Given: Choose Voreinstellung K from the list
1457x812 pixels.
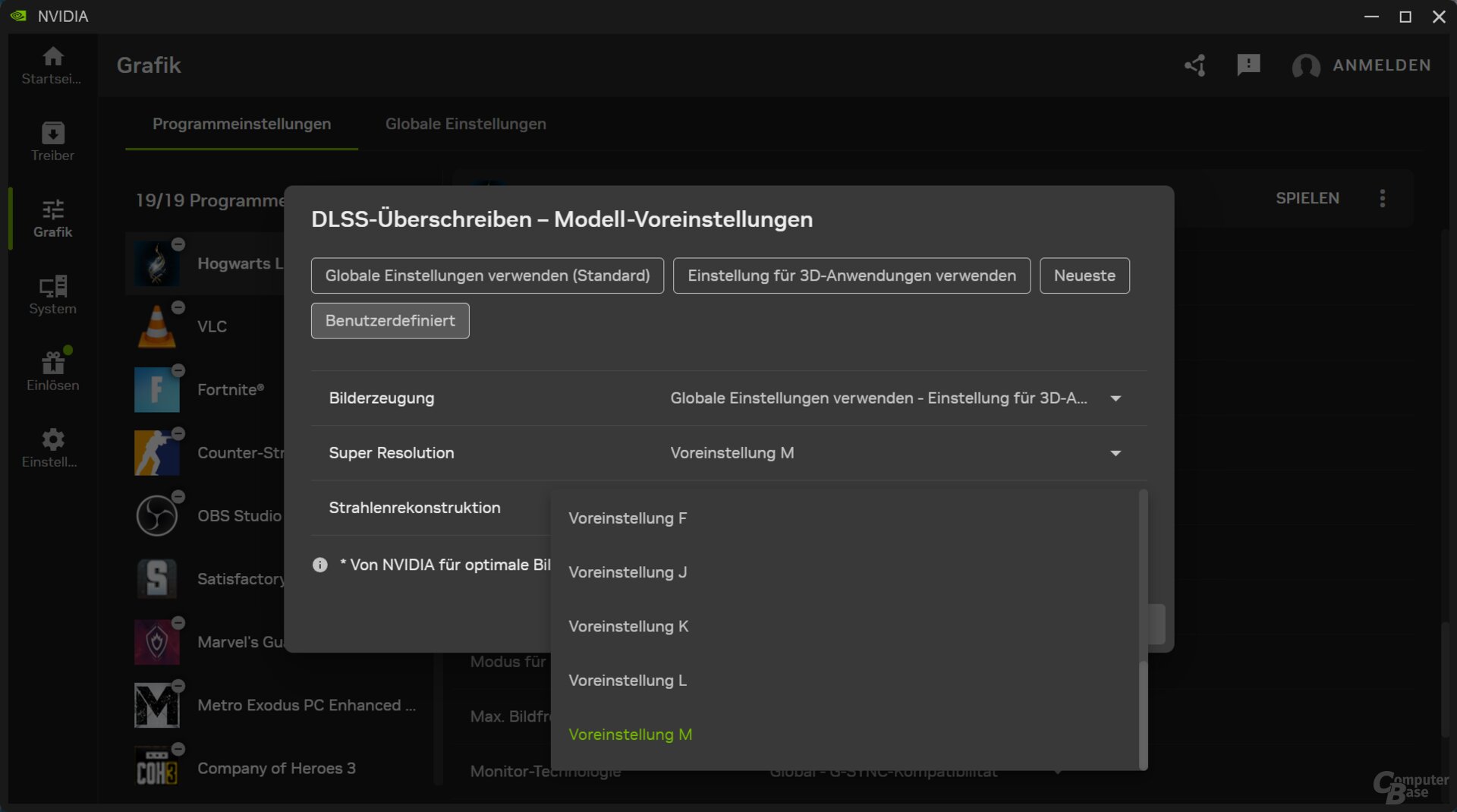Looking at the screenshot, I should pos(628,626).
